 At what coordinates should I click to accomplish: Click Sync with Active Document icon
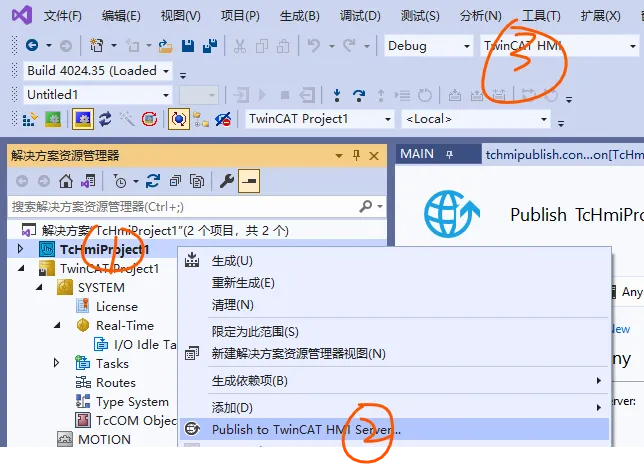tap(153, 181)
